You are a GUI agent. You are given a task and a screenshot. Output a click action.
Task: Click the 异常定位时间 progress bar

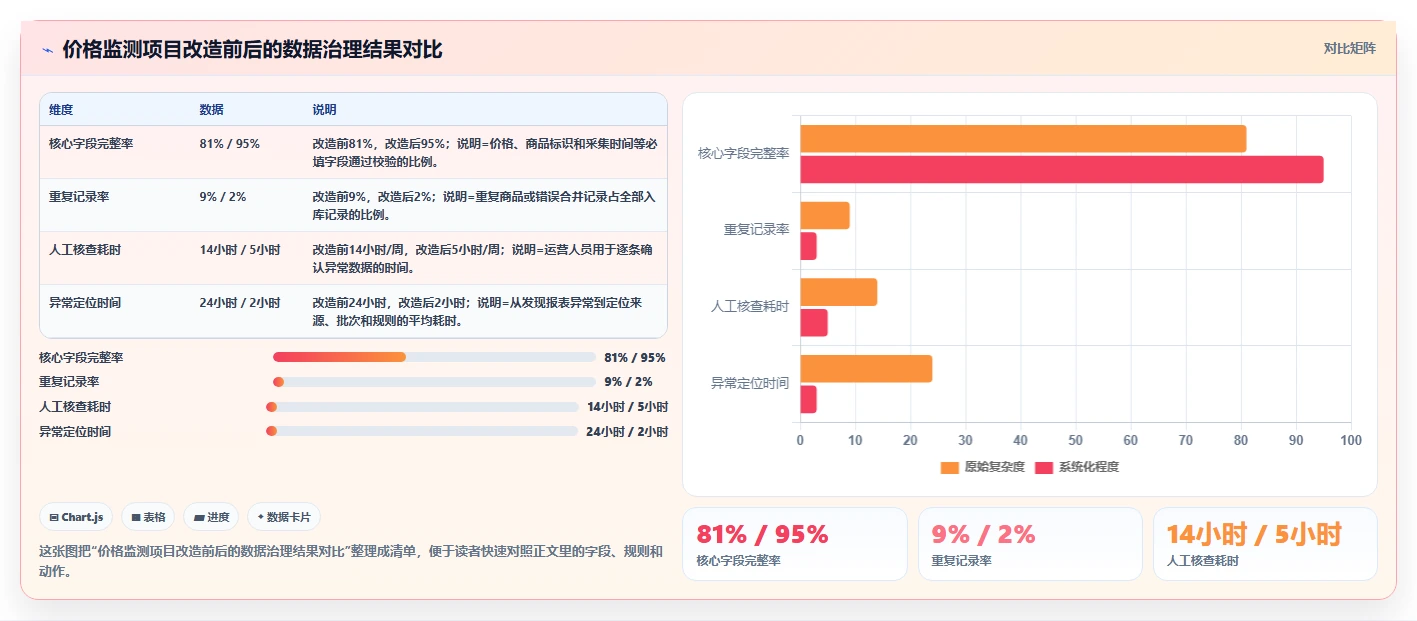tap(422, 432)
